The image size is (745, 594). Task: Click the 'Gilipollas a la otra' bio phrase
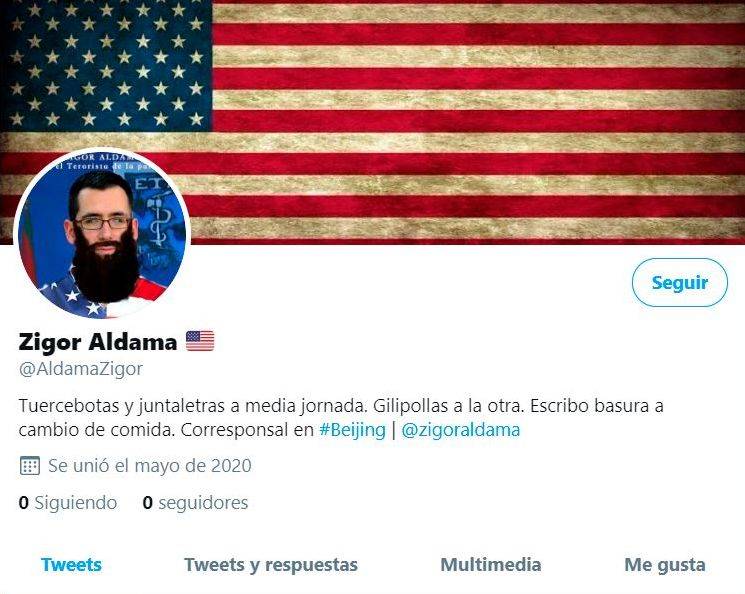(x=448, y=406)
